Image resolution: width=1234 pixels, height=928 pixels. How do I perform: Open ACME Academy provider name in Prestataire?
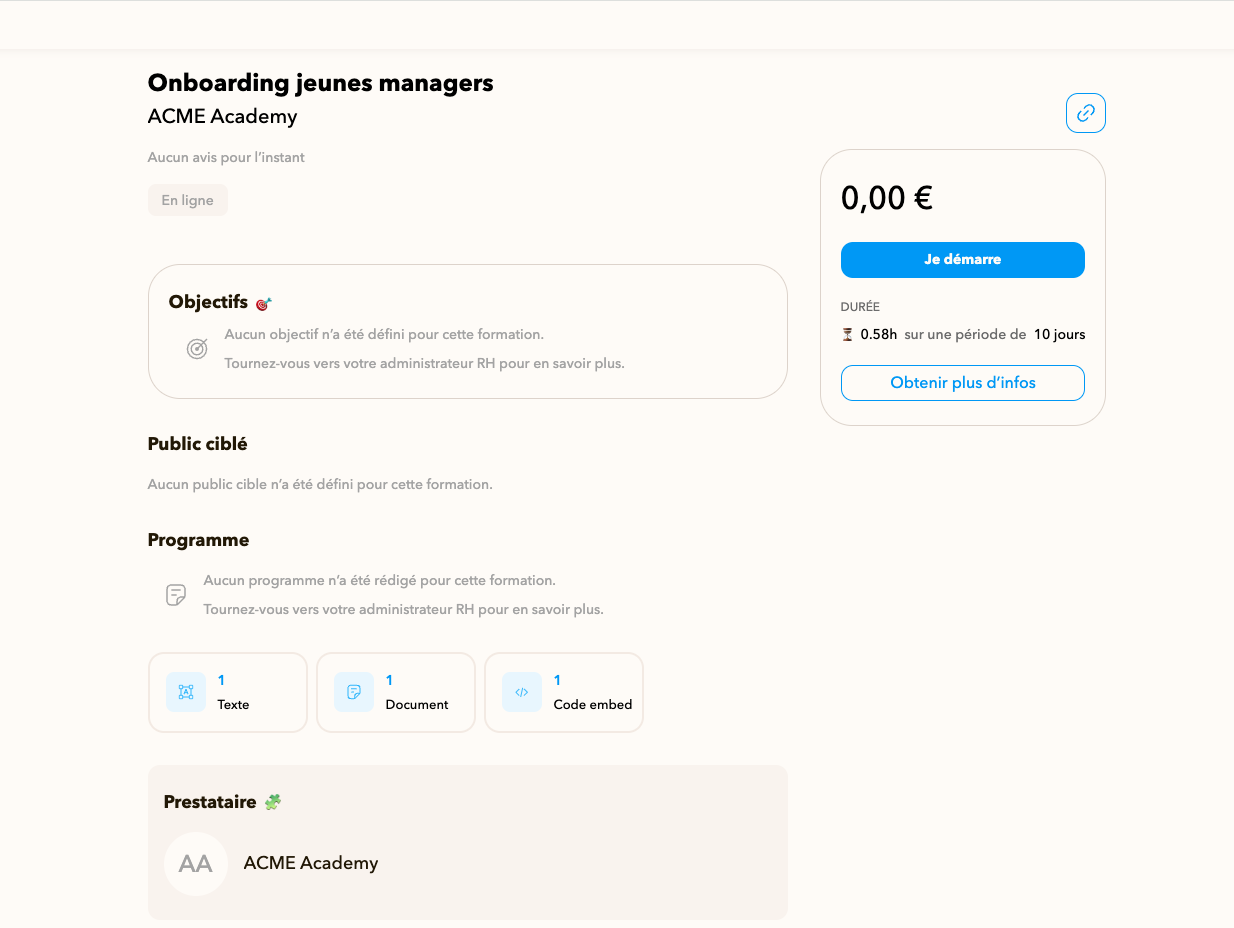[x=311, y=863]
